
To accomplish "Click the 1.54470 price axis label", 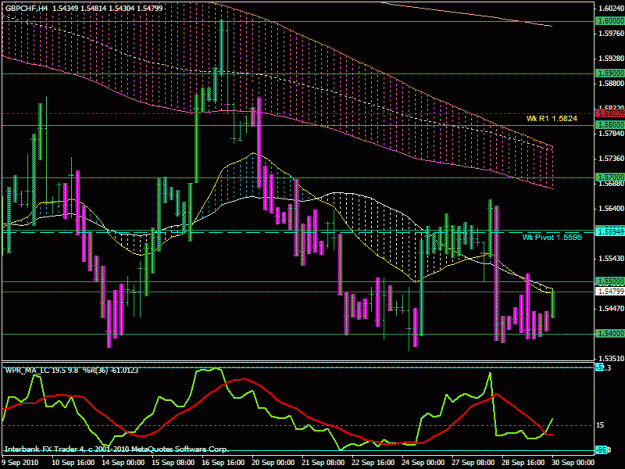I will point(611,308).
